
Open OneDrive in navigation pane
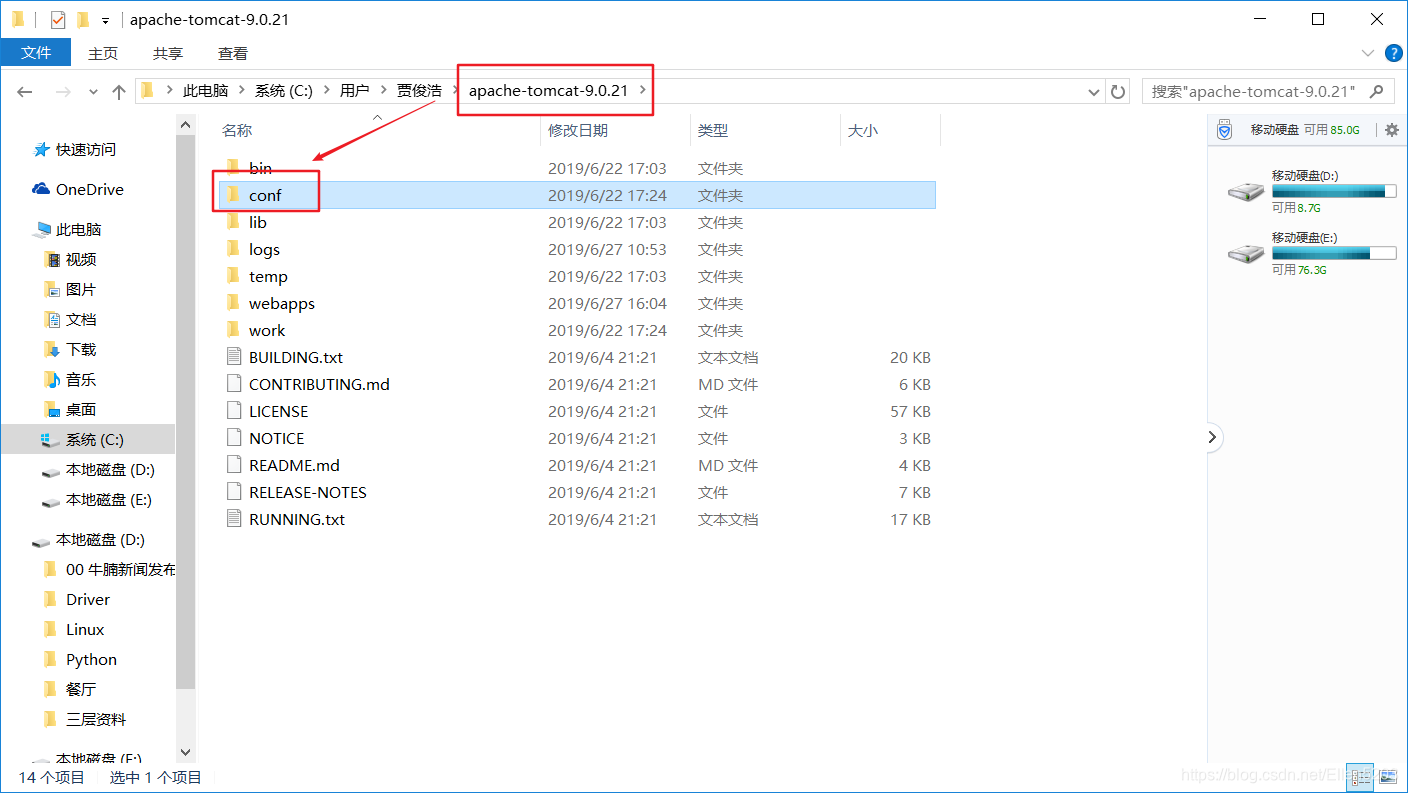tap(90, 189)
